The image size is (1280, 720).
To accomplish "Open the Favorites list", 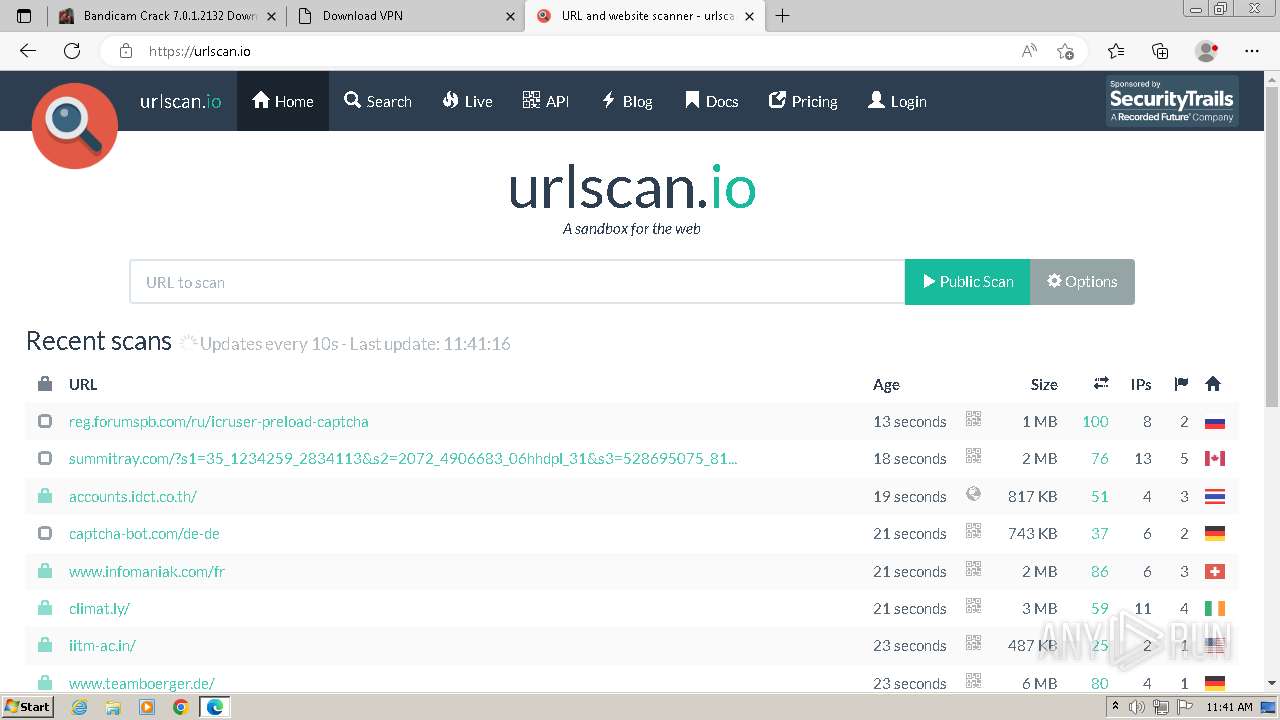I will [x=1116, y=51].
